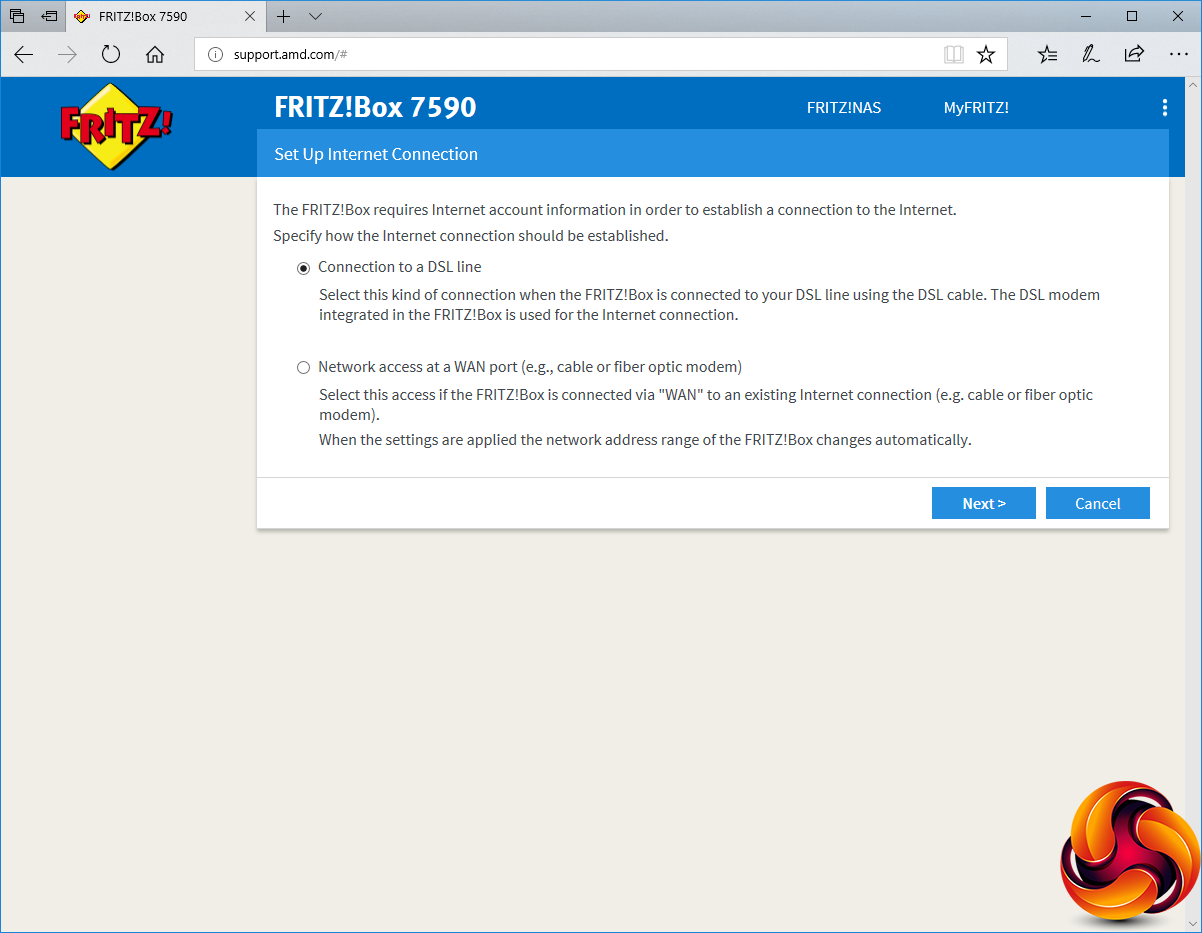Viewport: 1202px width, 933px height.
Task: Open the three-dot FRITZ!Box menu
Action: tap(1164, 108)
